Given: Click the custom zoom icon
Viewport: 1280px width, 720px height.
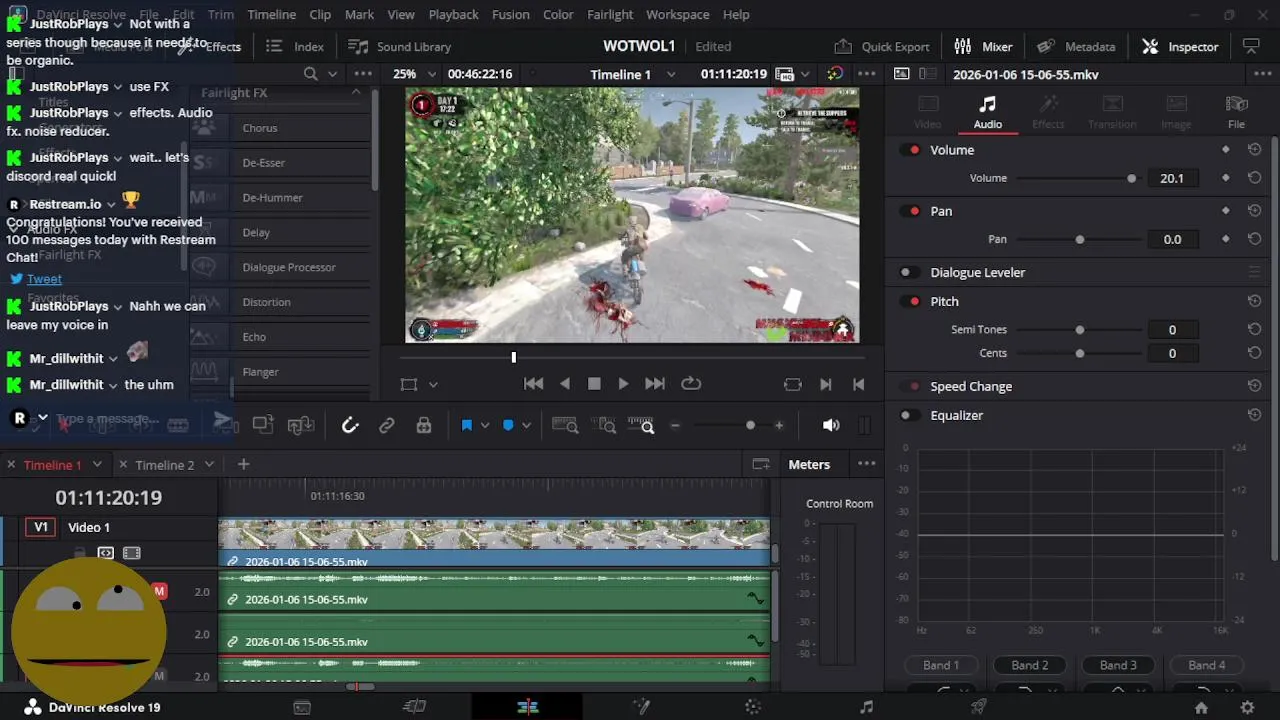Looking at the screenshot, I should click(641, 425).
